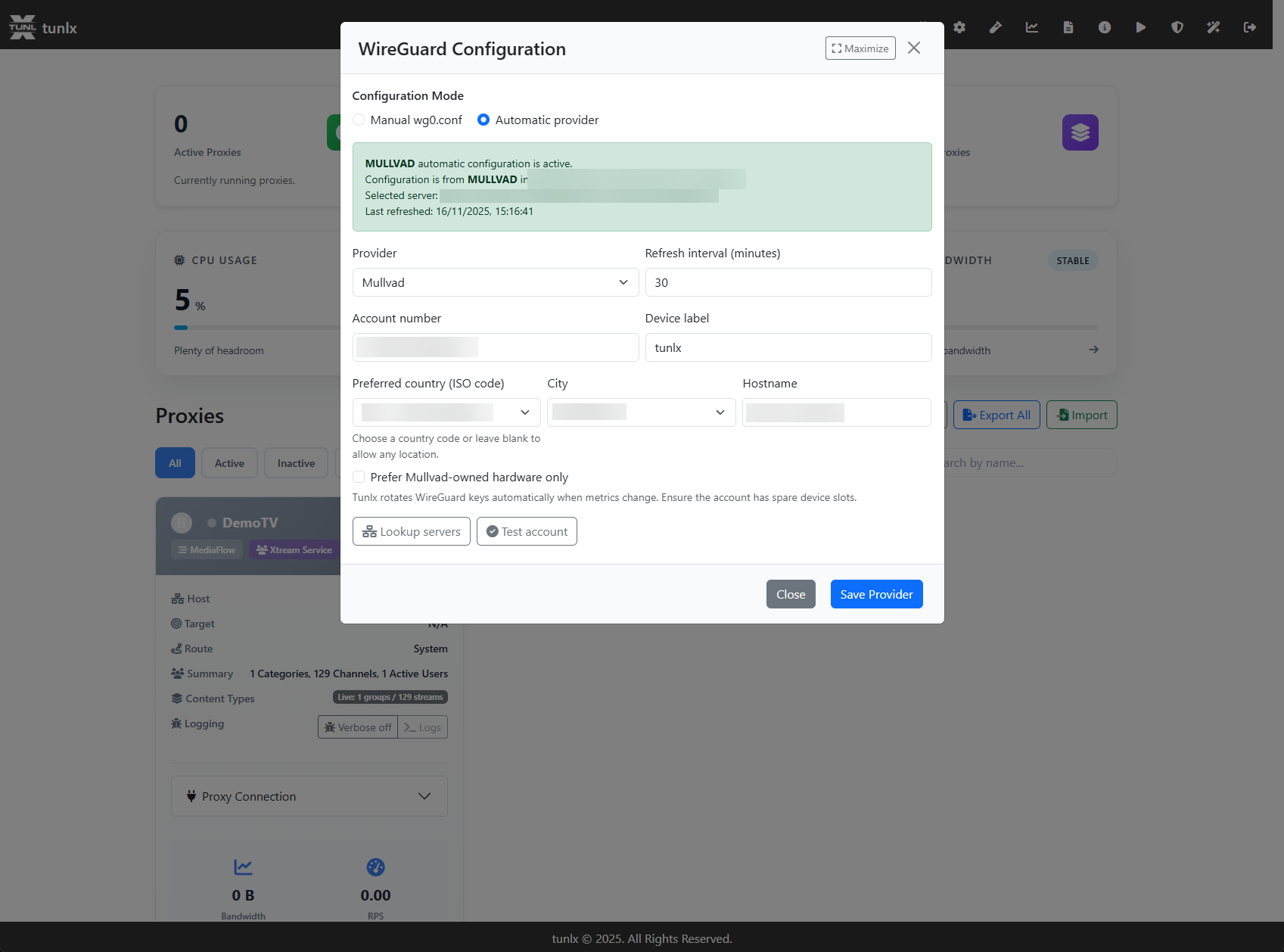Click the Save Provider button
Screen dimensions: 1284x952
coord(876,594)
